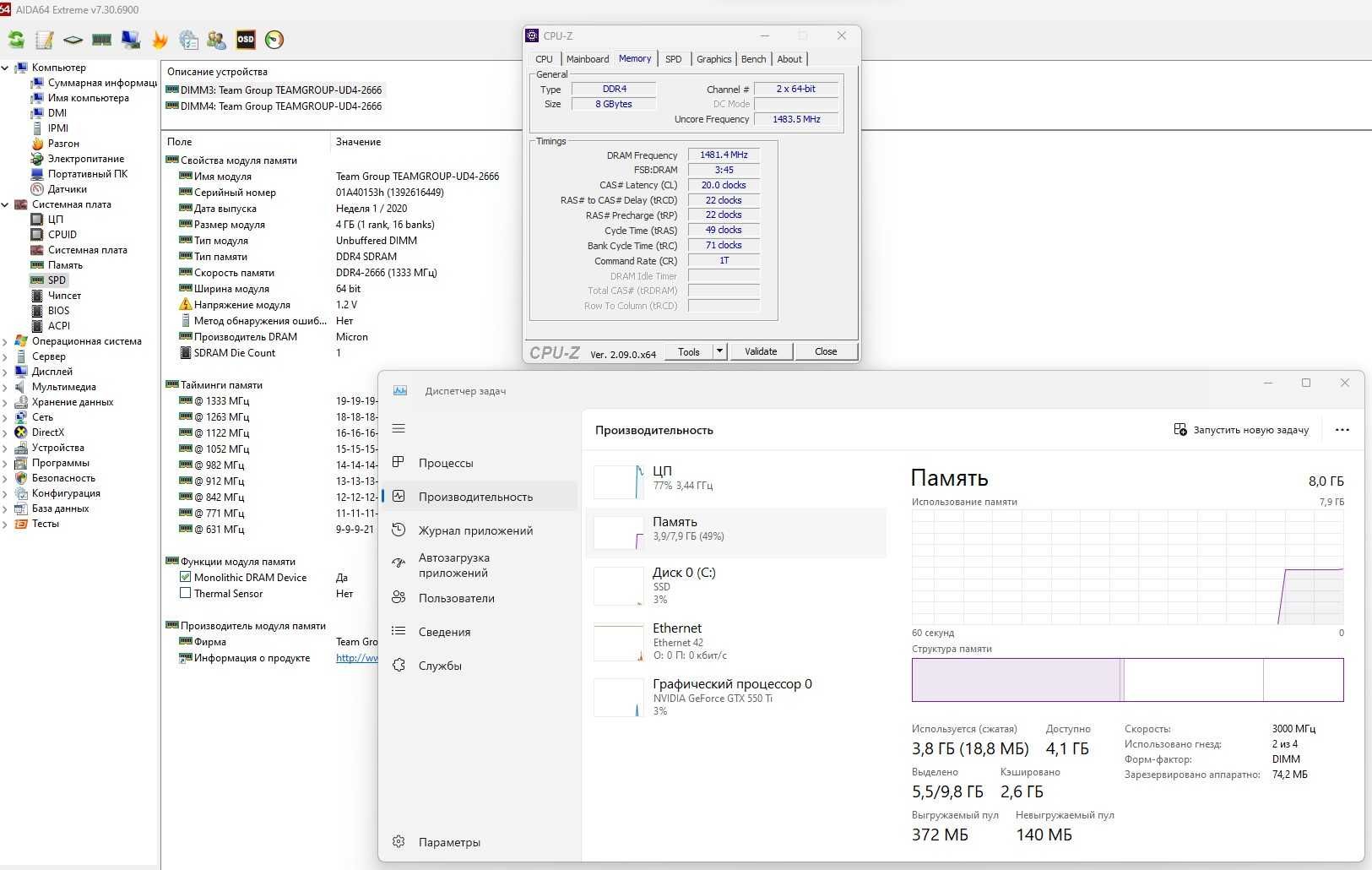
Task: Expand the Мультимедиа tree node
Action: point(6,387)
